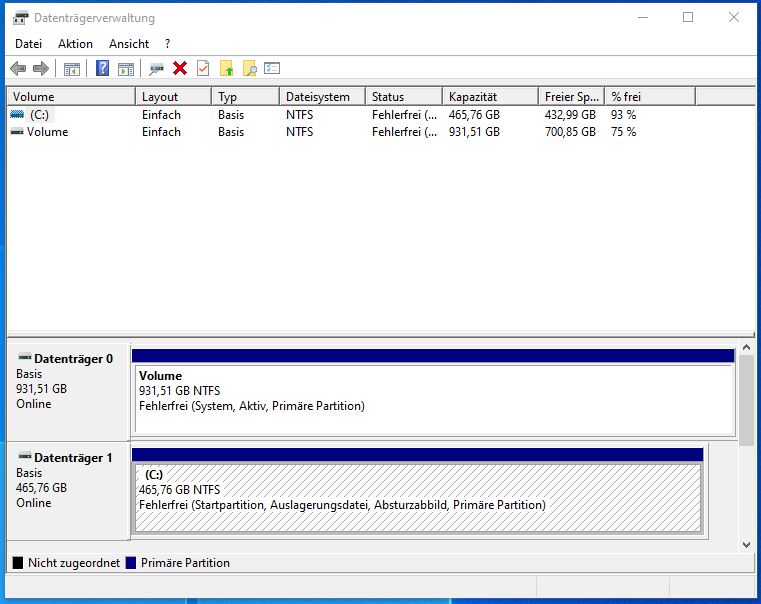Close the Datenträgerverwaltung window

[733, 17]
